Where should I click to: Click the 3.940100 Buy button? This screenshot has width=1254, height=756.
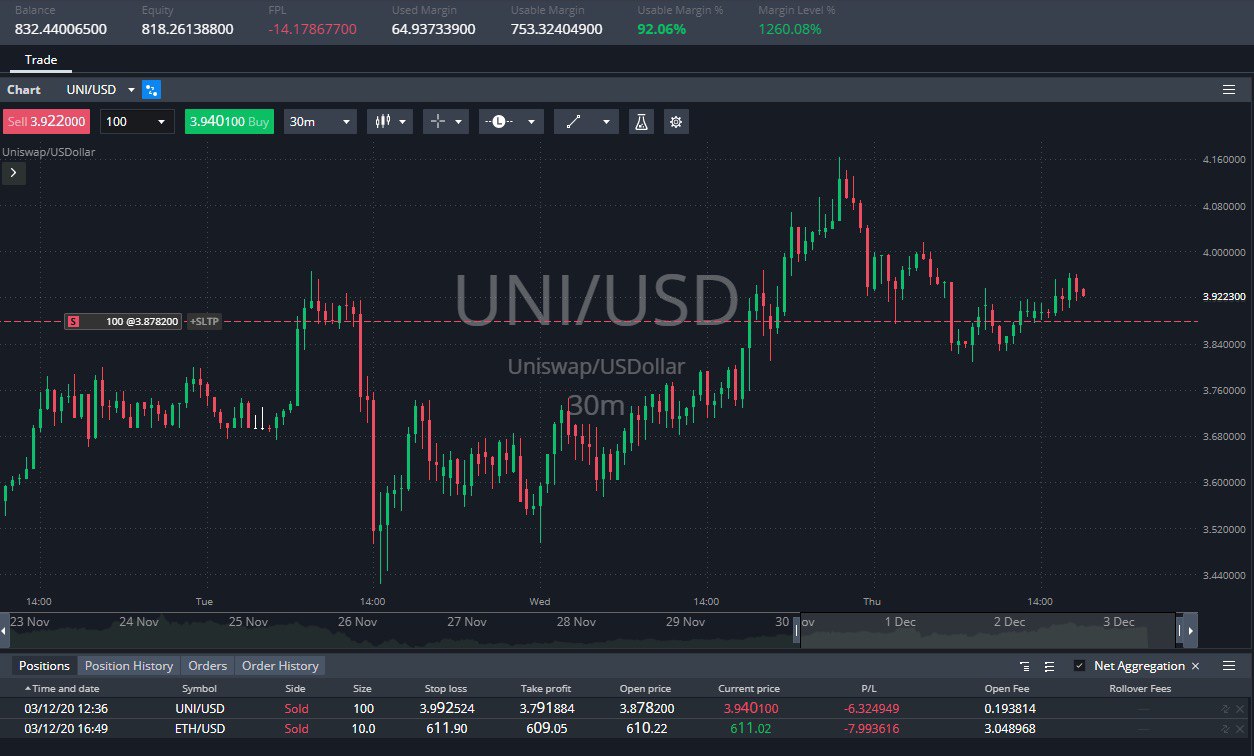click(229, 122)
